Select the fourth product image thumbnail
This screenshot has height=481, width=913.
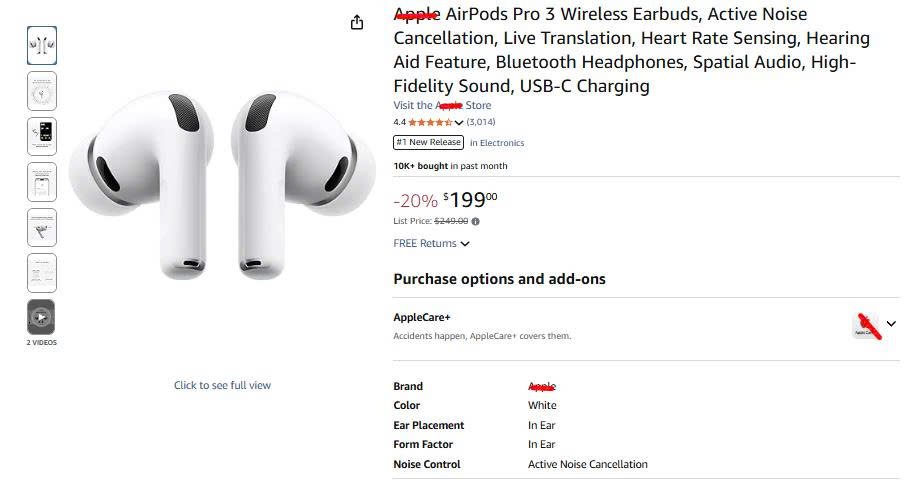point(41,182)
